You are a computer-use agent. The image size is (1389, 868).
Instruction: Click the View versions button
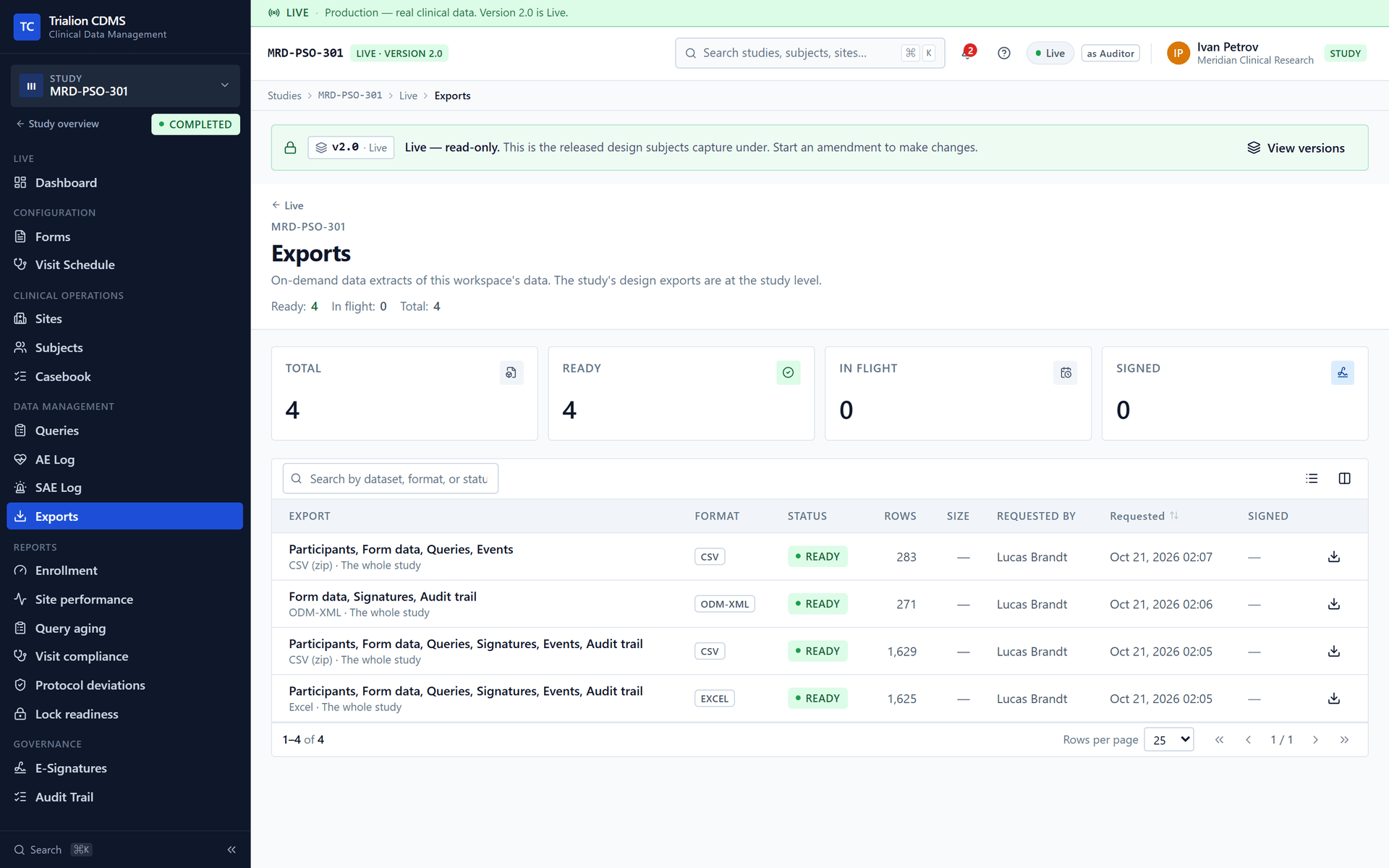(x=1296, y=148)
